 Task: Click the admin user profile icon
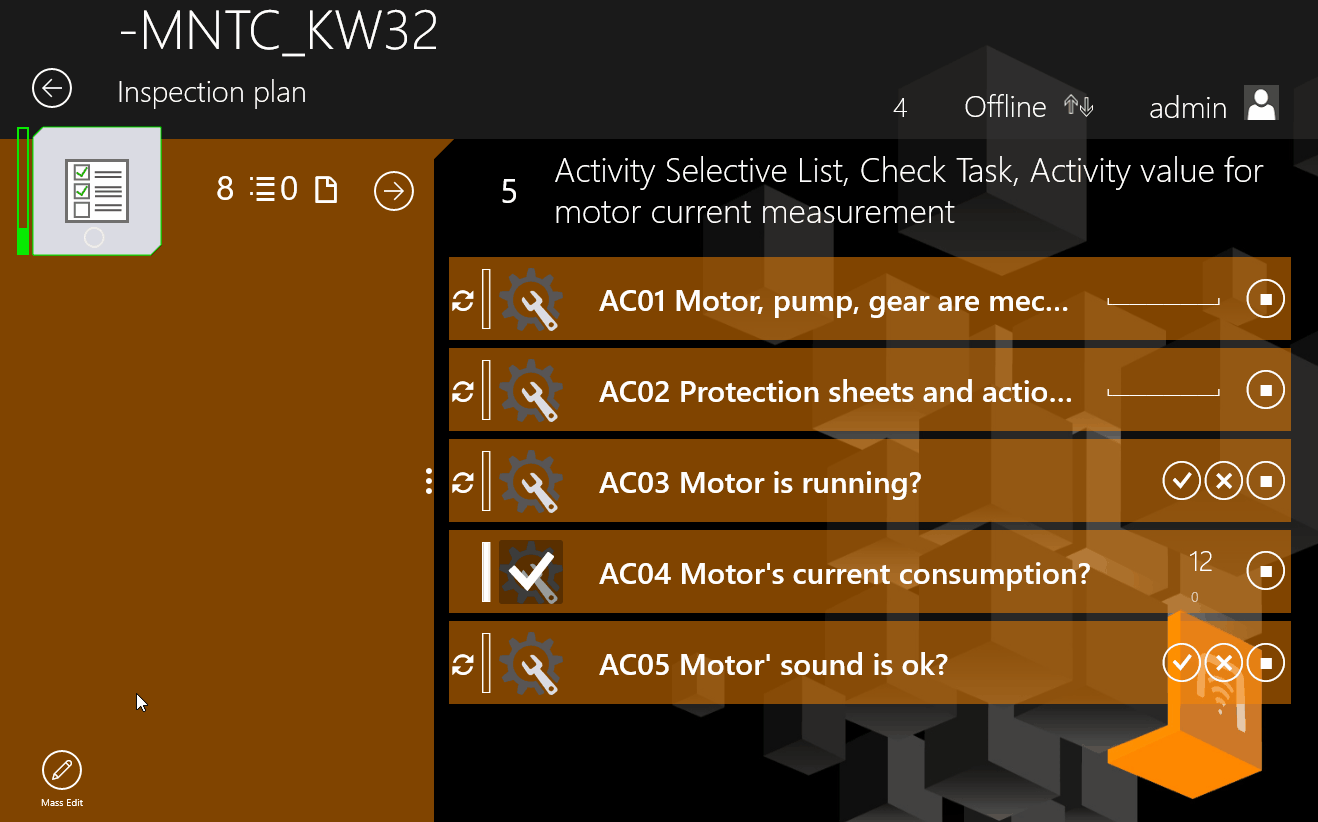[1261, 104]
